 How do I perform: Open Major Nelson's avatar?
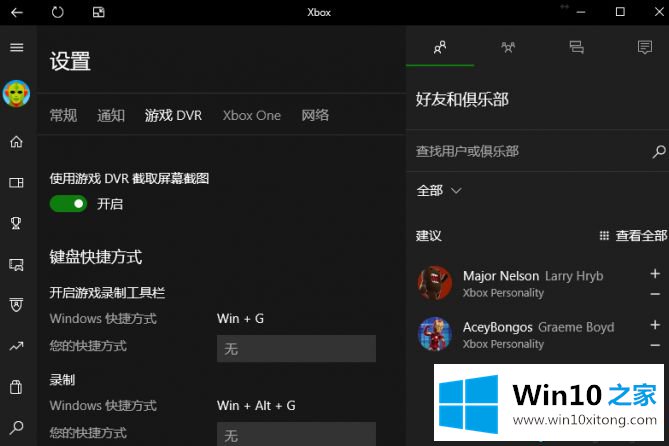click(435, 283)
